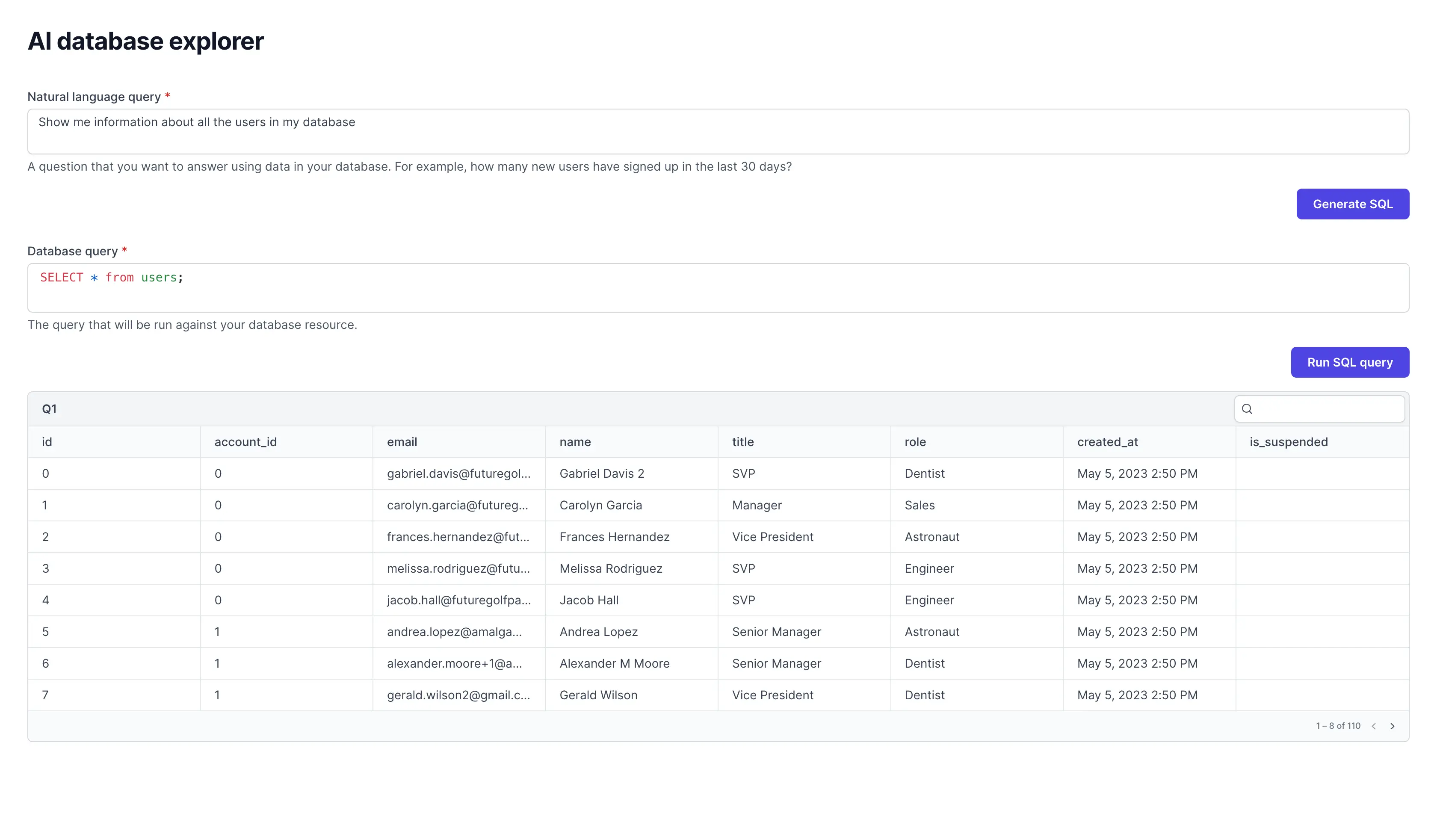This screenshot has height=840, width=1437.
Task: Click account_id cell in Andrea Lopez row
Action: pyautogui.click(x=287, y=632)
